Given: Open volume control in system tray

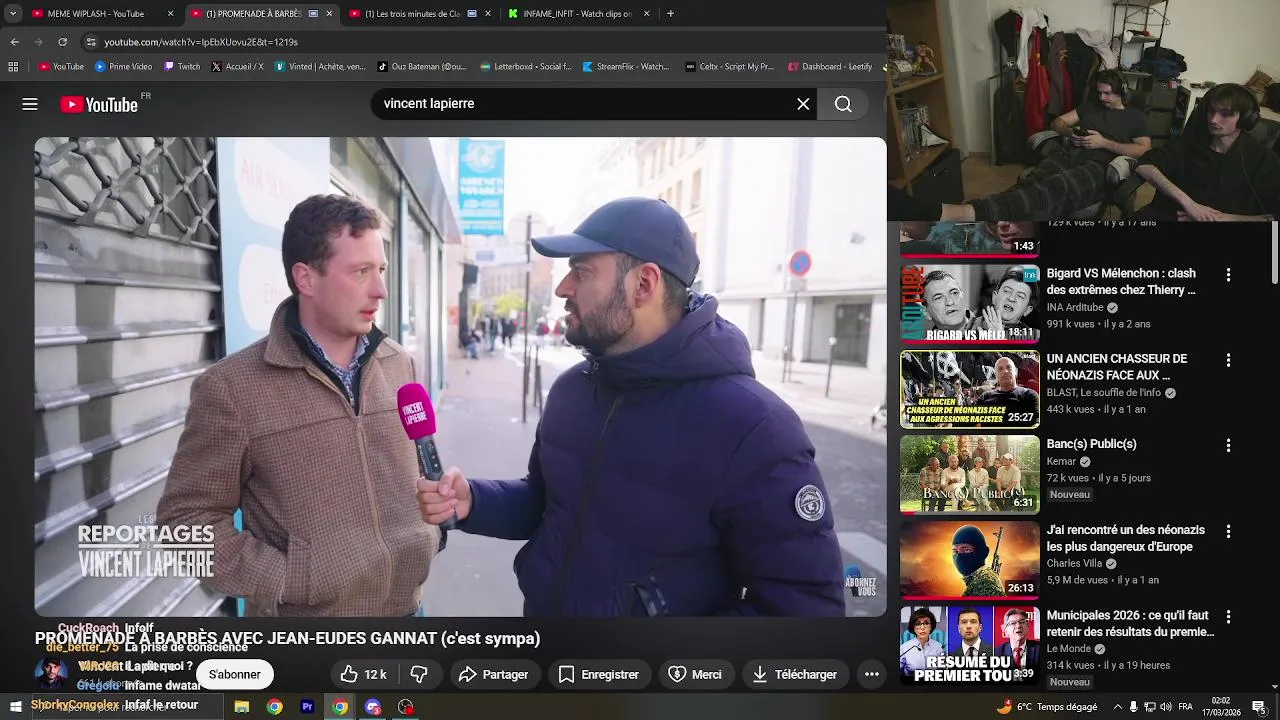Looking at the screenshot, I should (x=1166, y=707).
